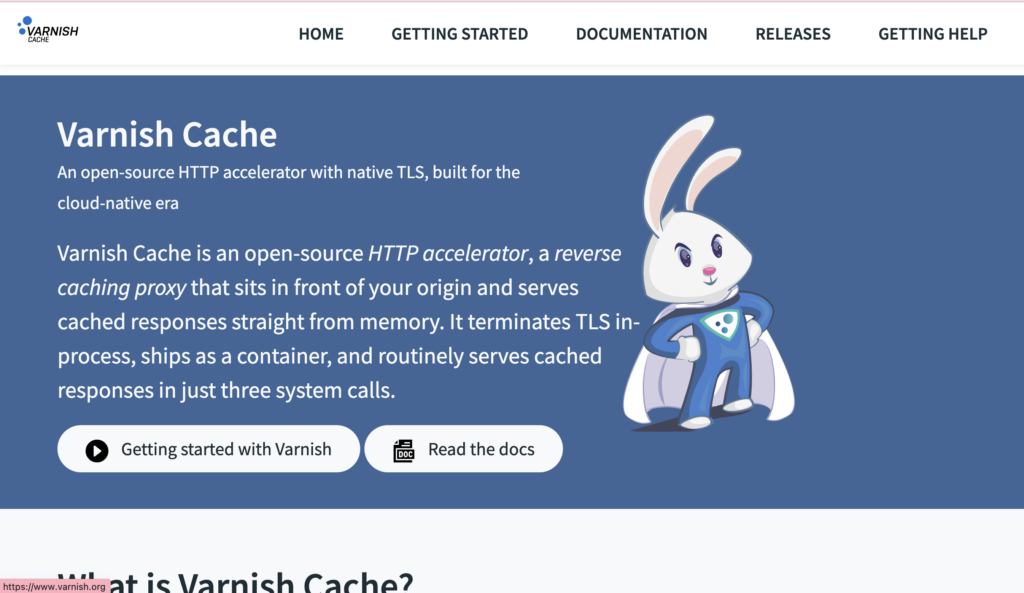Click the Varnish Cache logo
The image size is (1024, 593).
click(x=48, y=30)
